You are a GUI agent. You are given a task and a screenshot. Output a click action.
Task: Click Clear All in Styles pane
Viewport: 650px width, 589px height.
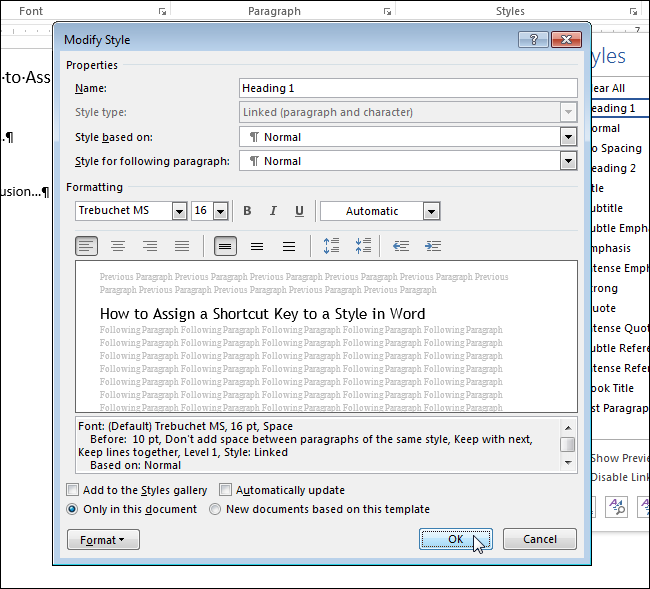[x=620, y=88]
